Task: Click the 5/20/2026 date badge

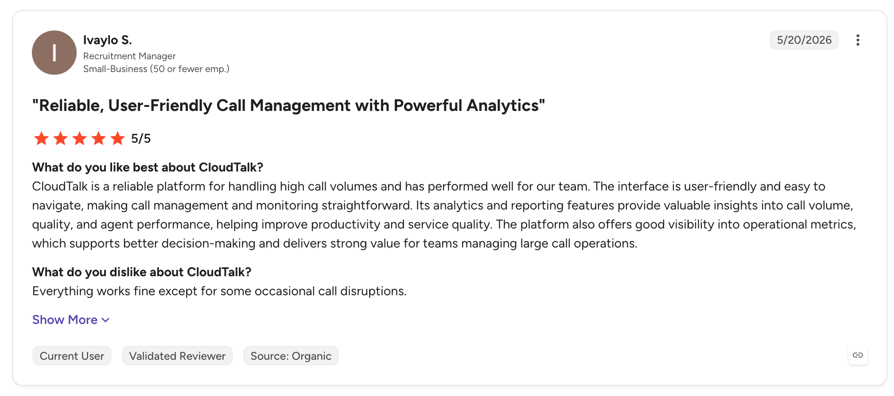Action: 804,40
